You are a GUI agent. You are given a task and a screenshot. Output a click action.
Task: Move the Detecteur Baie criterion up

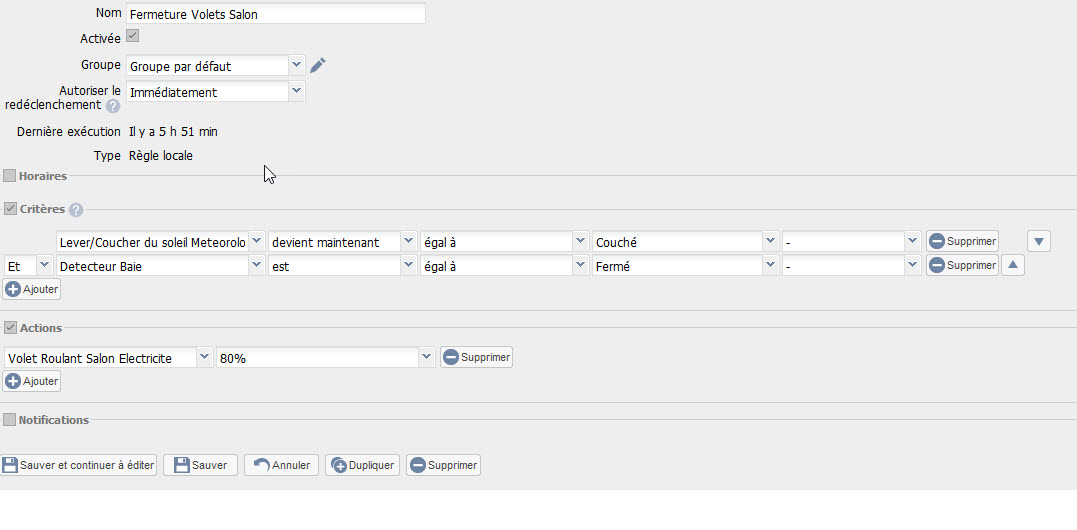[x=1012, y=265]
